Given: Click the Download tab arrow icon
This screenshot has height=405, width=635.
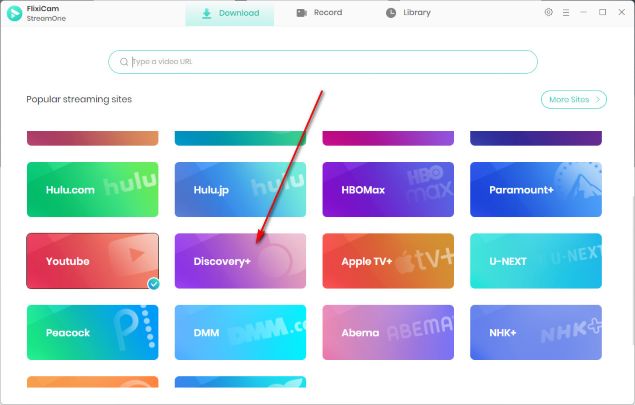Looking at the screenshot, I should point(207,13).
